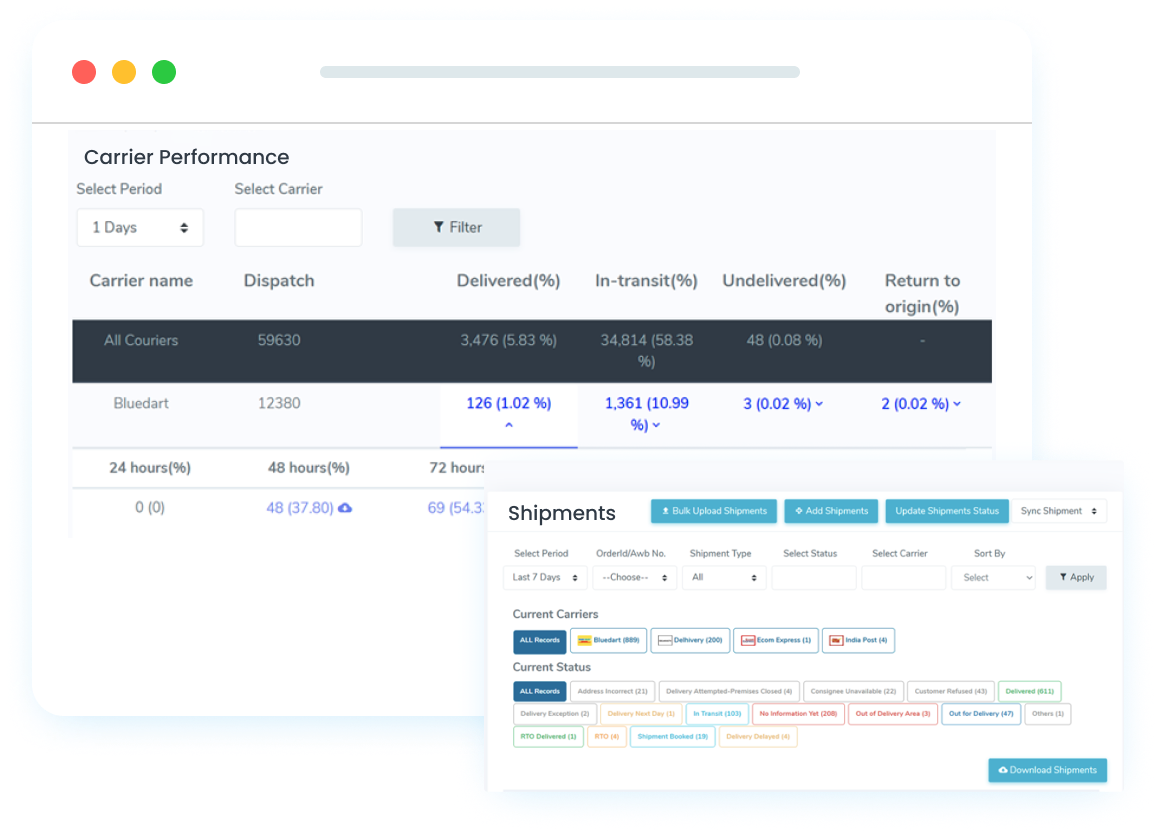Screen dimensions: 1156x832
Task: Pick the India Post carrier chip
Action: click(x=858, y=640)
